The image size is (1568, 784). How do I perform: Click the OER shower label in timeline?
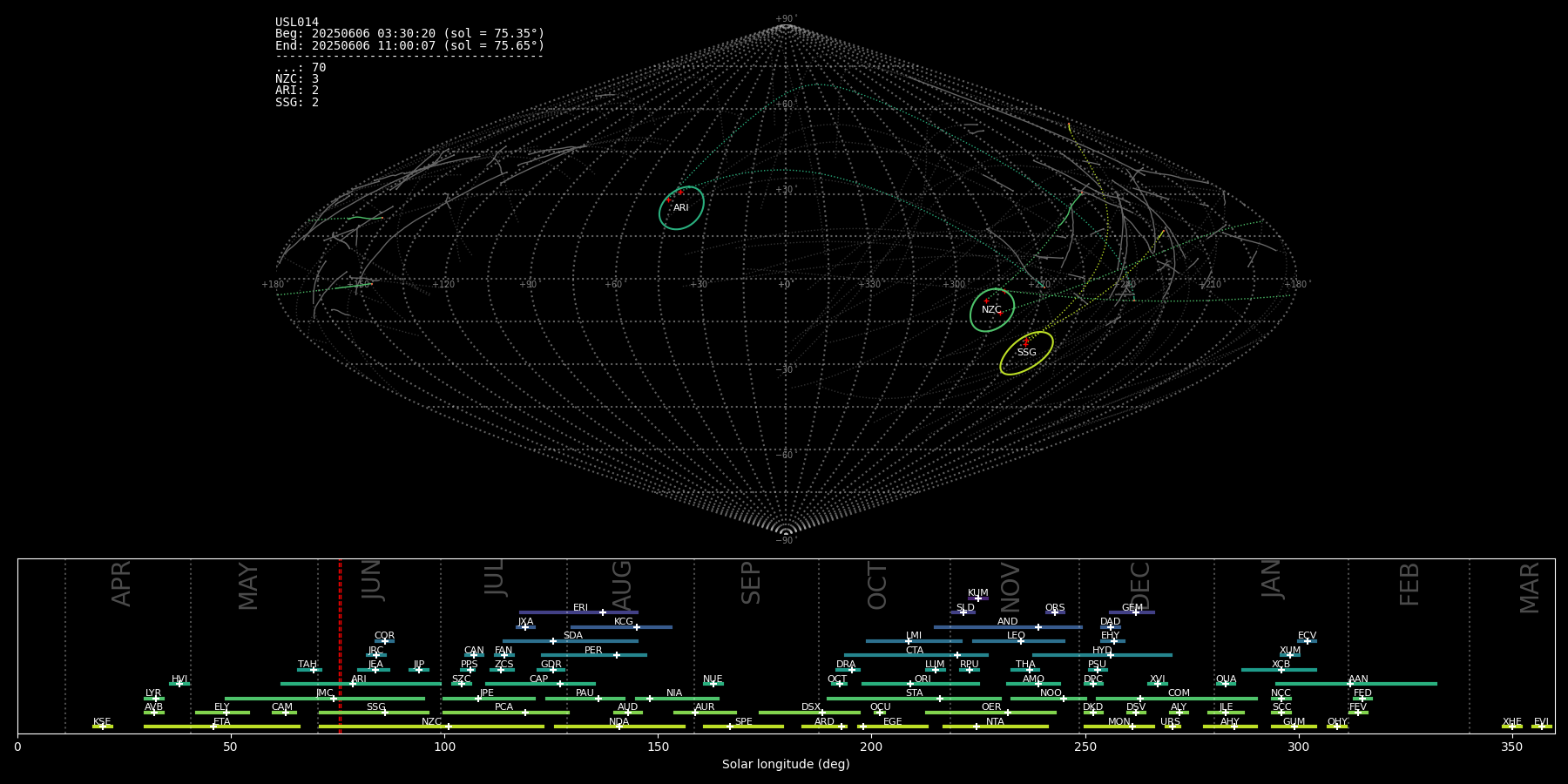tap(991, 707)
